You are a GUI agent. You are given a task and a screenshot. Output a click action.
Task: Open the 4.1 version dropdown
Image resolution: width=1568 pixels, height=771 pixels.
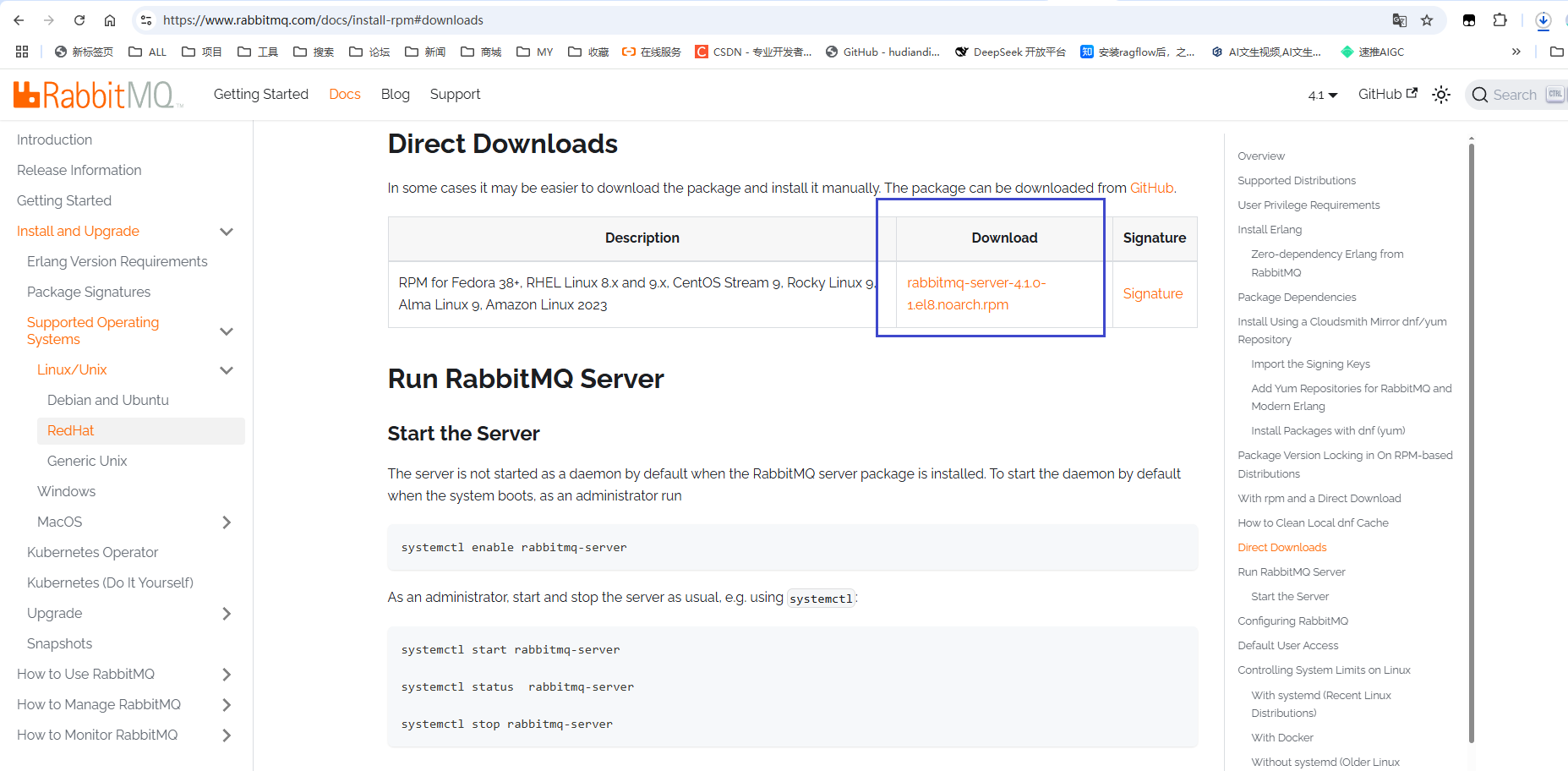point(1323,95)
